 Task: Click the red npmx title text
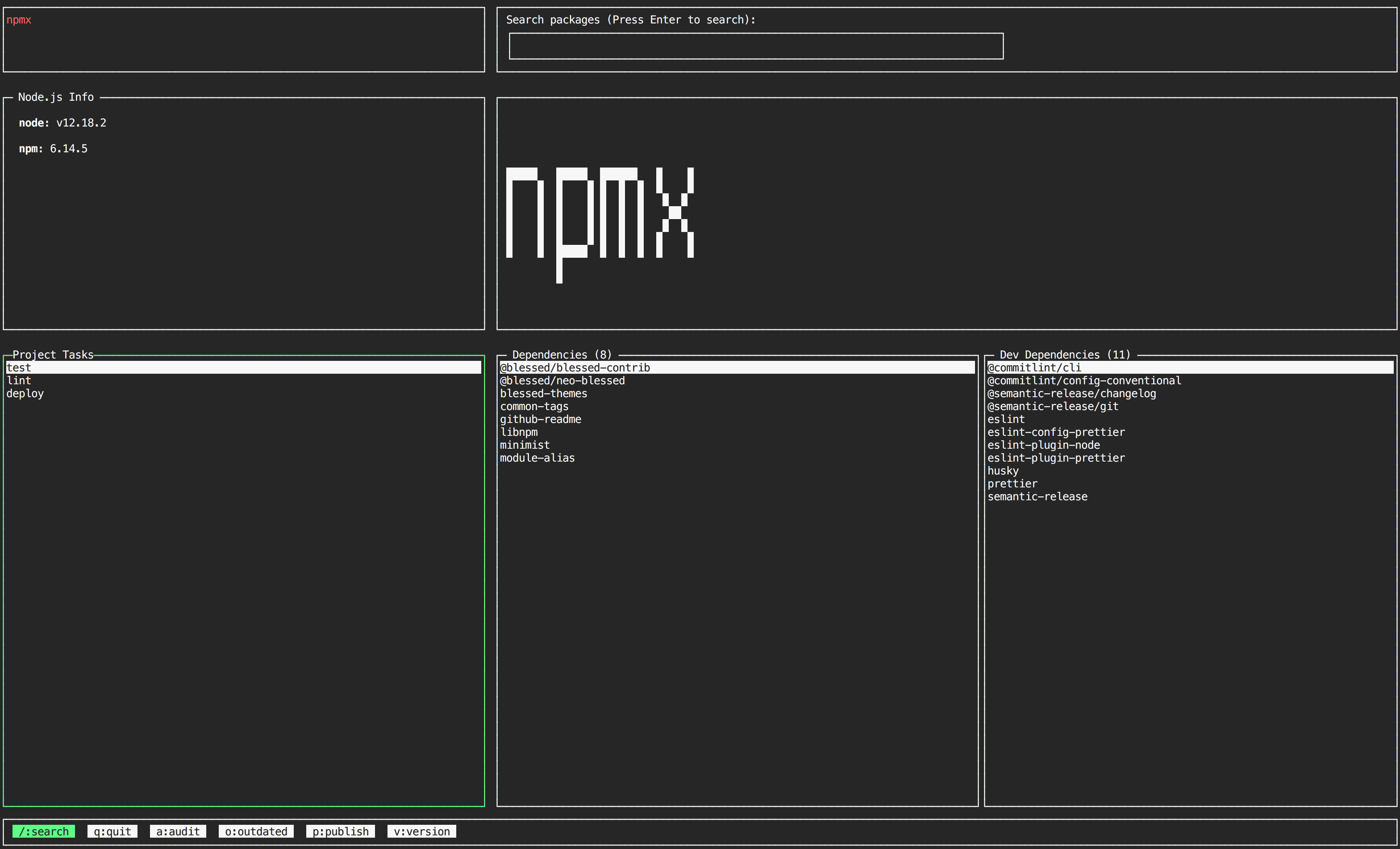point(19,20)
